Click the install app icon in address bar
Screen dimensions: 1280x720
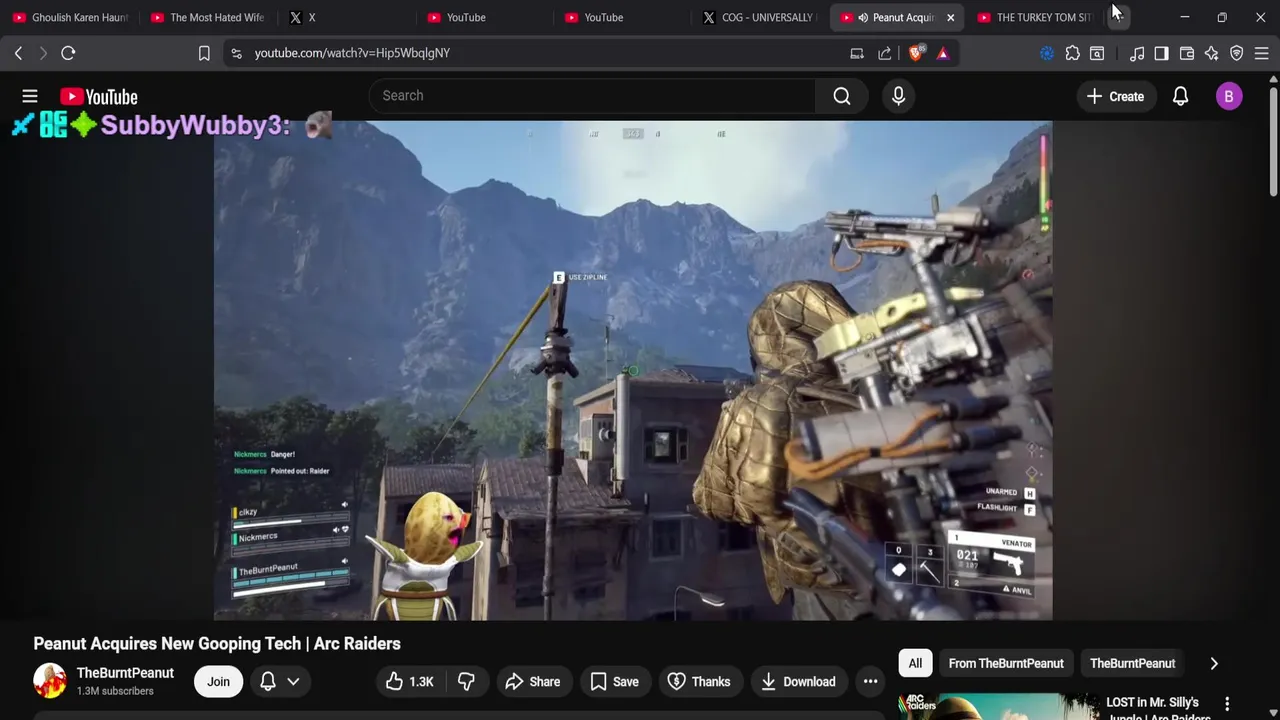click(857, 53)
